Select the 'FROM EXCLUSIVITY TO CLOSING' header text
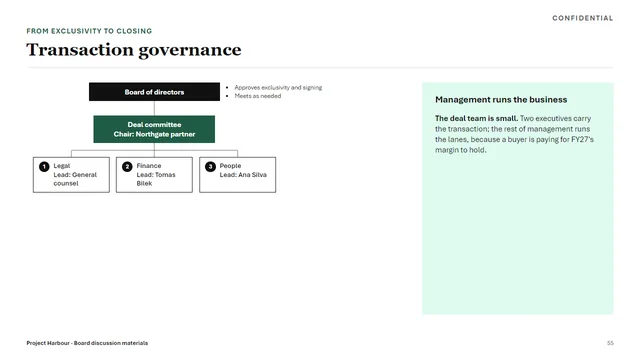Viewport: 640px width, 360px height. point(89,31)
